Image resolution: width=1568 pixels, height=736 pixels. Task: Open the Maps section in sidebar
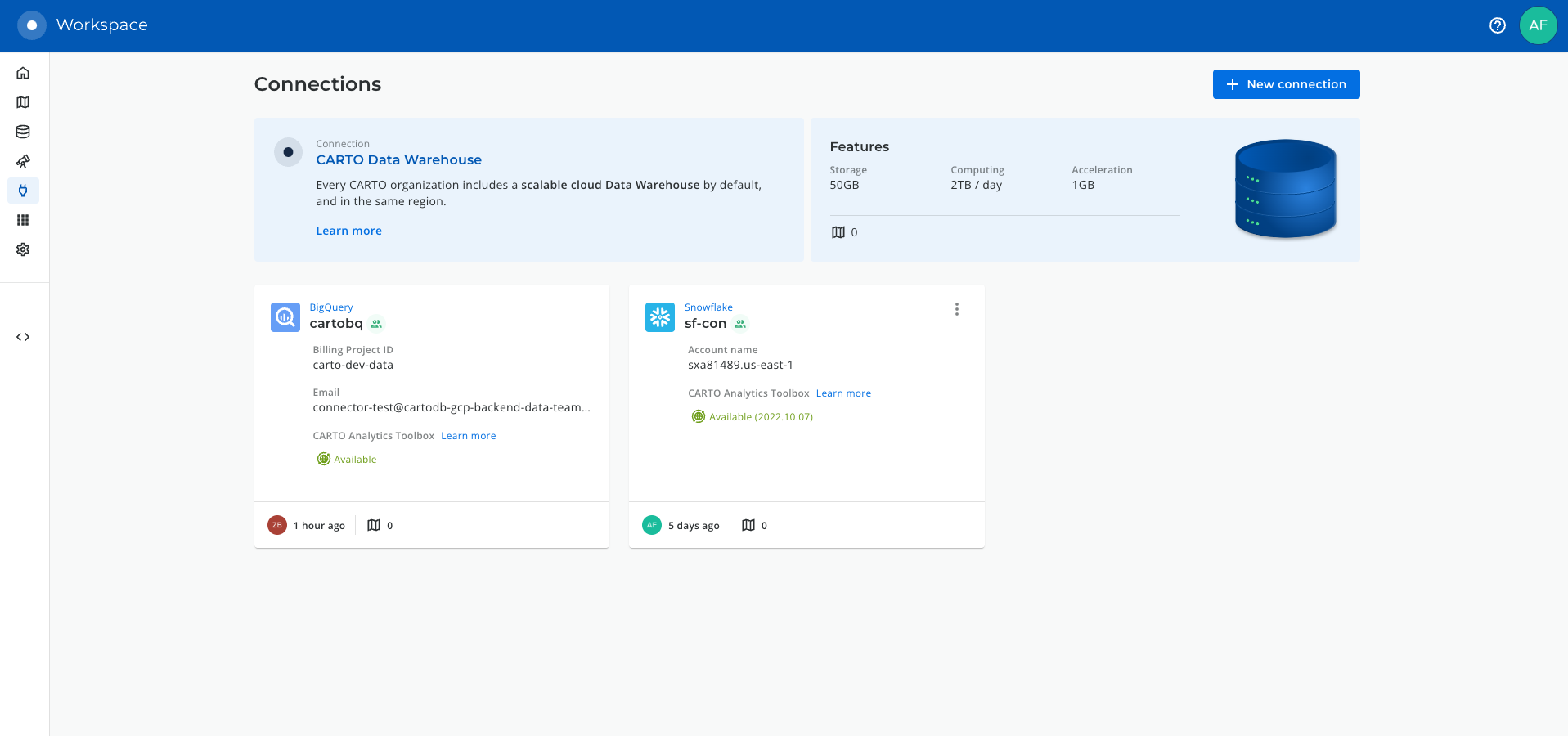point(23,102)
